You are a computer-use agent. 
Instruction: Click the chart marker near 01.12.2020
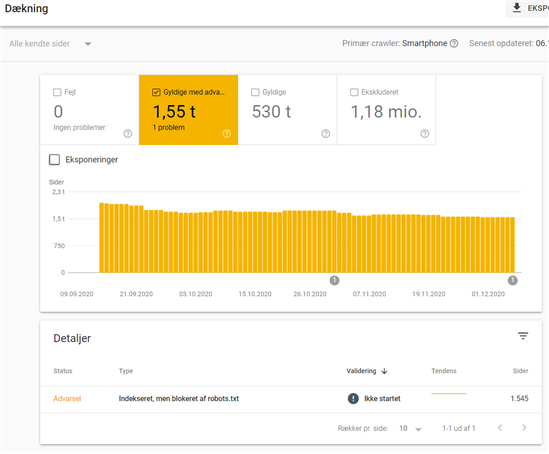click(513, 280)
